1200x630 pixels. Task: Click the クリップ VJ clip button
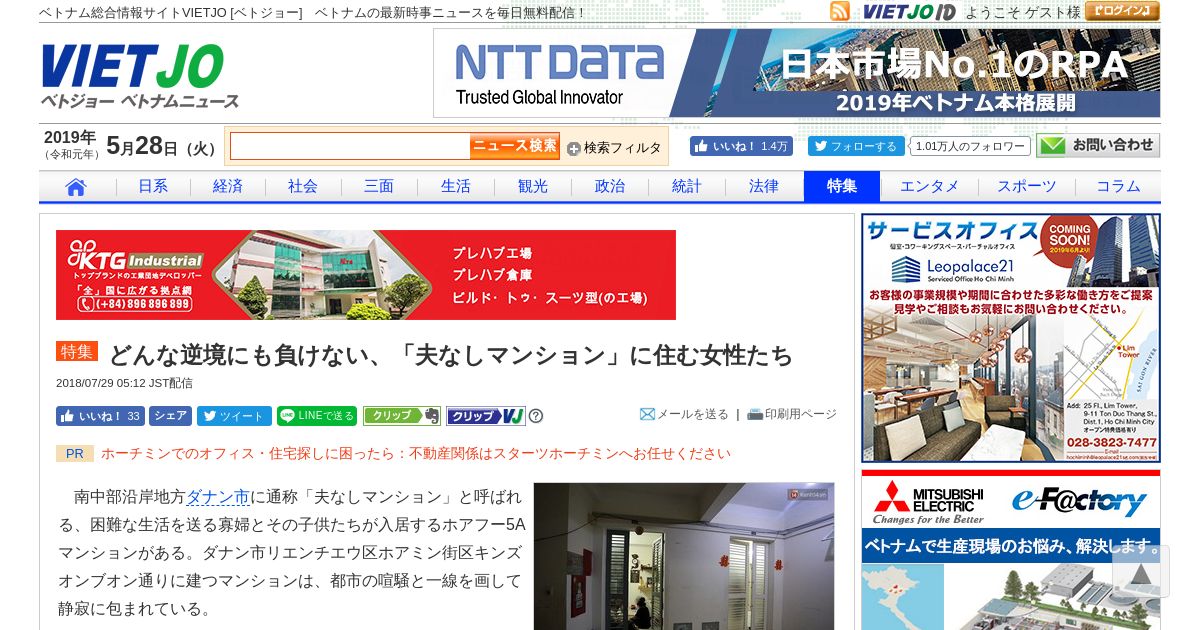pyautogui.click(x=486, y=416)
